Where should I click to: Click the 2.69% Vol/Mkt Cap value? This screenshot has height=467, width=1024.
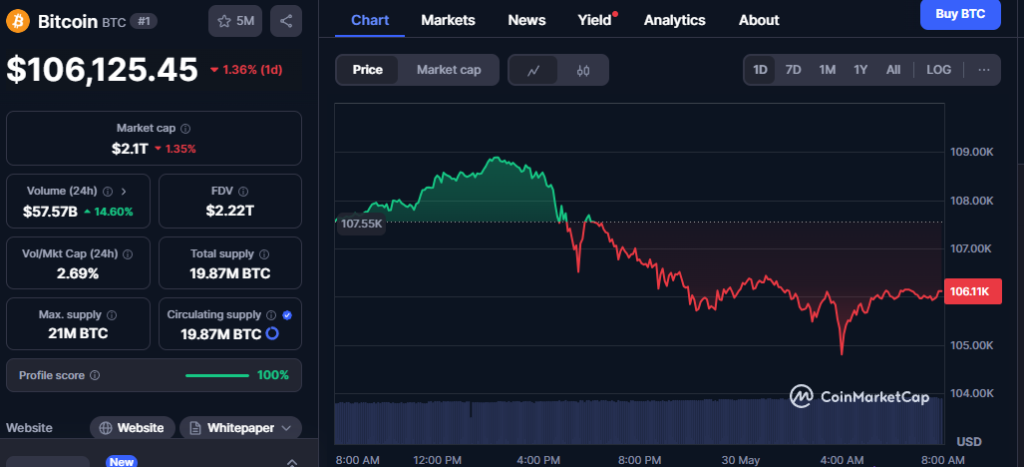pyautogui.click(x=78, y=274)
